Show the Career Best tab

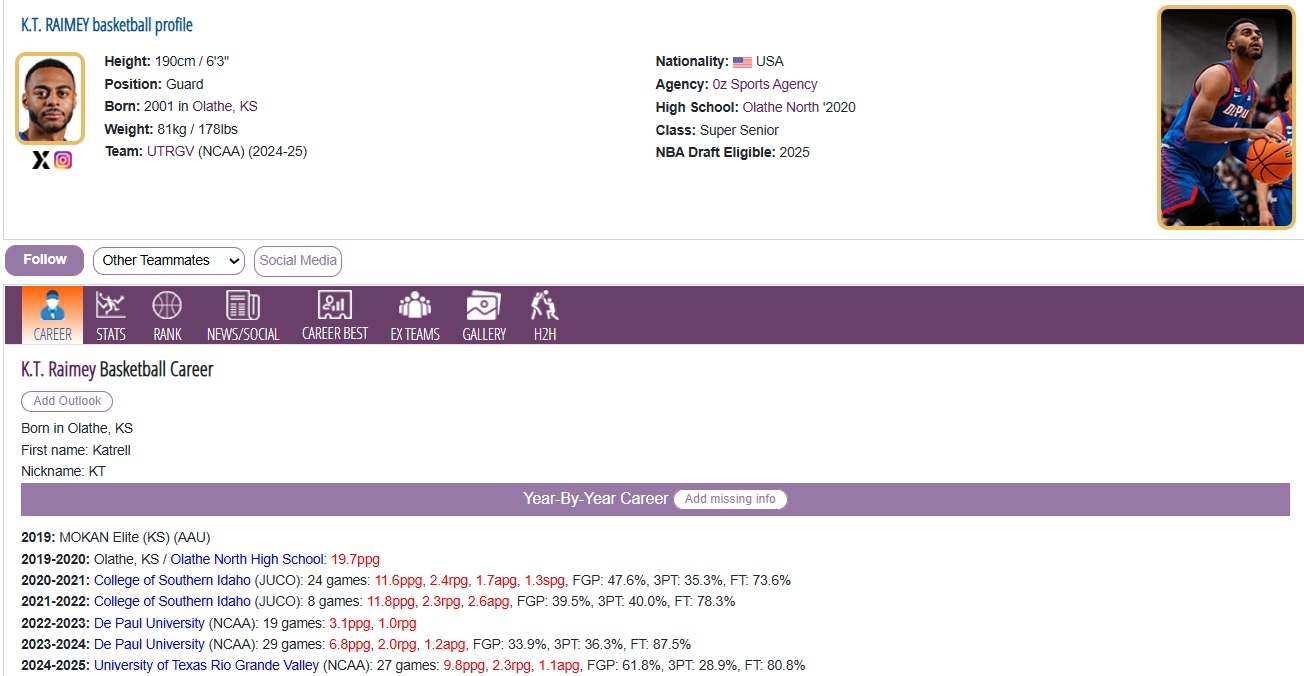pyautogui.click(x=335, y=315)
